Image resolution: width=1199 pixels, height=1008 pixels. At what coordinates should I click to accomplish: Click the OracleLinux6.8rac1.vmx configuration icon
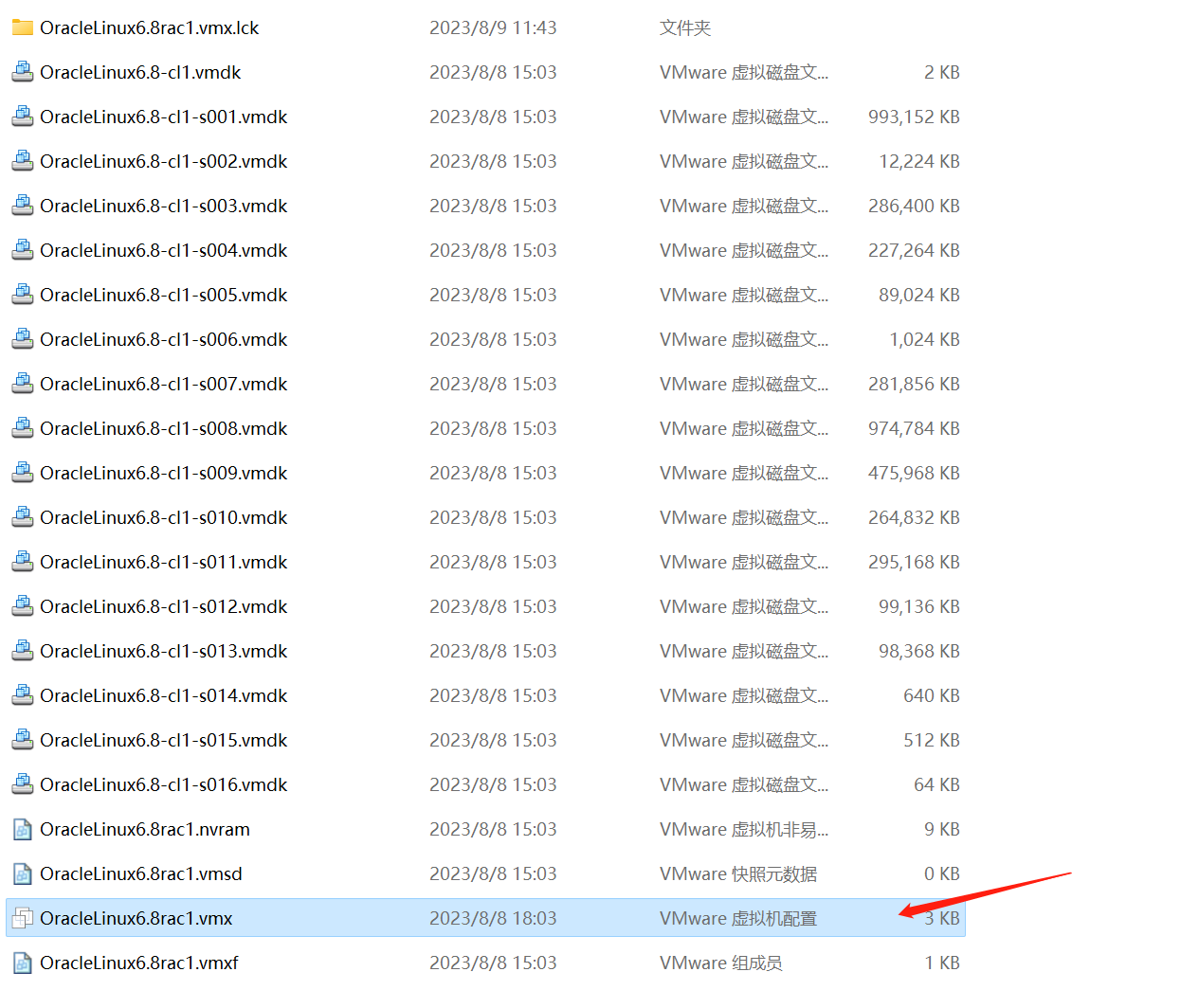(23, 918)
